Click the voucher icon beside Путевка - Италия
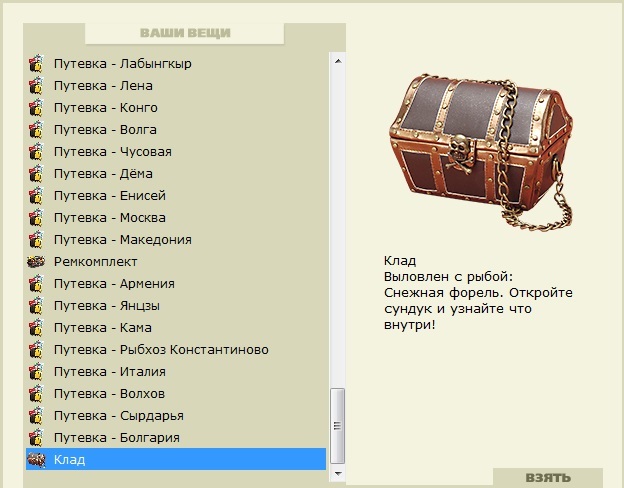This screenshot has height=488, width=624. pos(36,372)
